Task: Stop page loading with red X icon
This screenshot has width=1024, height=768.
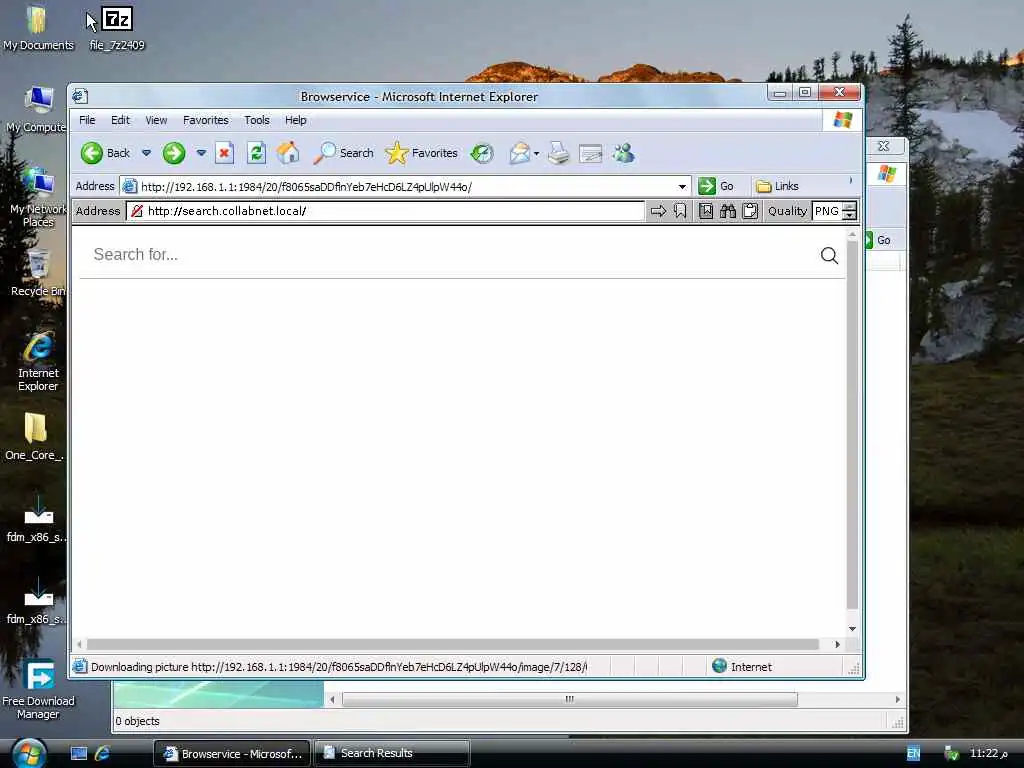Action: pos(224,153)
